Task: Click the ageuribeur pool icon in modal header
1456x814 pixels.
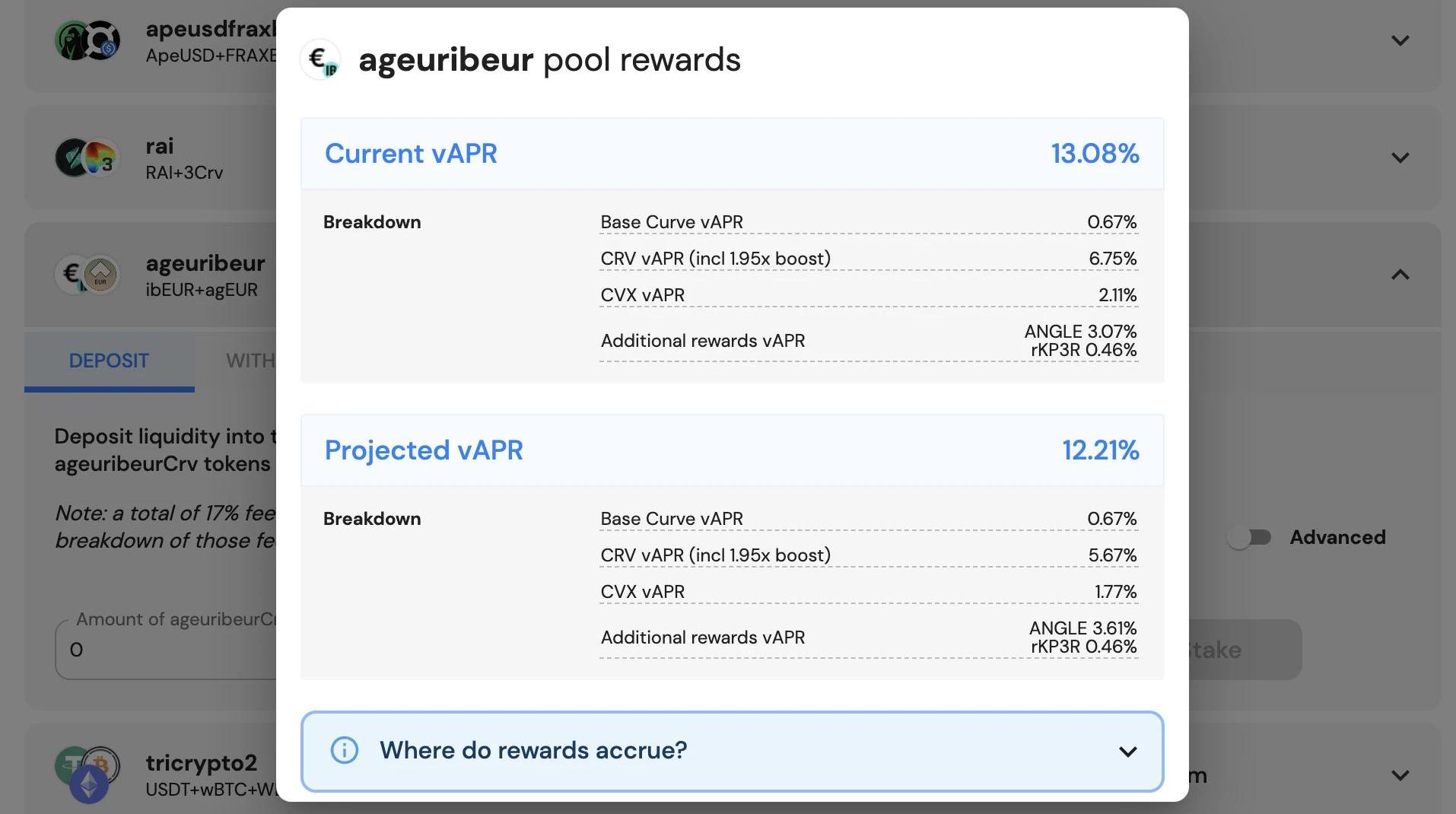Action: click(320, 59)
